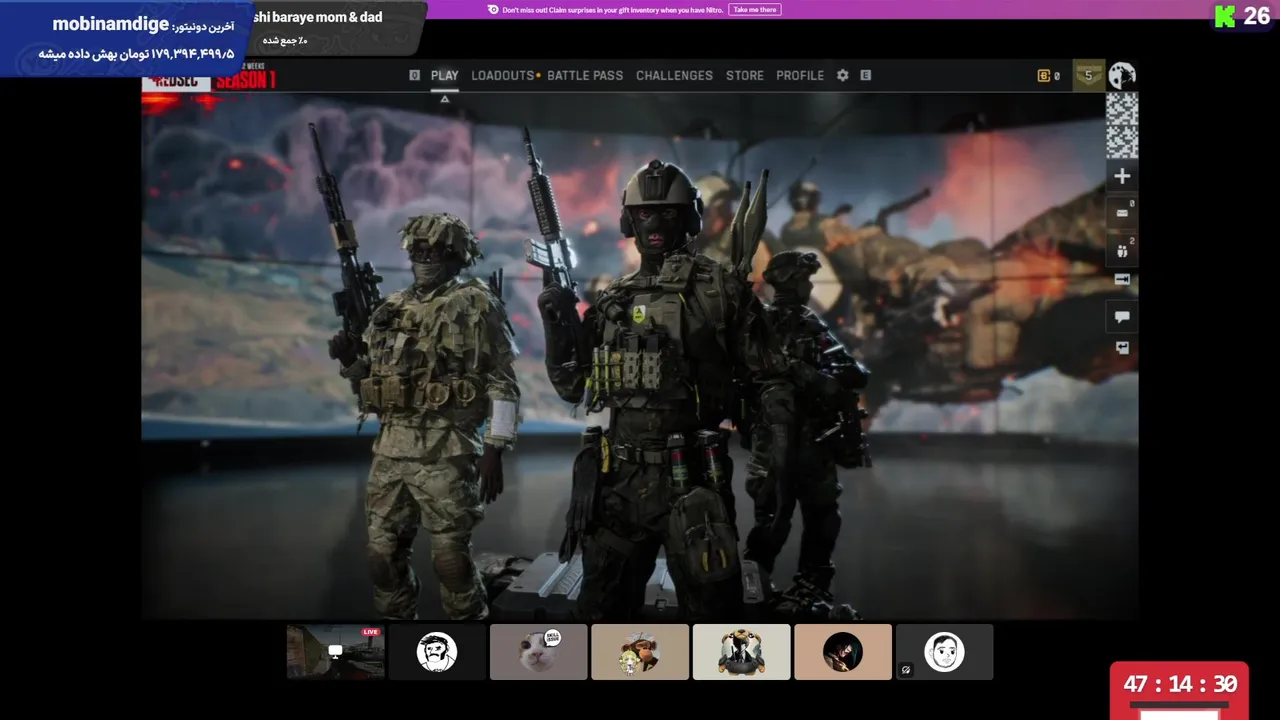1280x720 pixels.
Task: Click the player rank 5 badge
Action: click(x=1089, y=75)
